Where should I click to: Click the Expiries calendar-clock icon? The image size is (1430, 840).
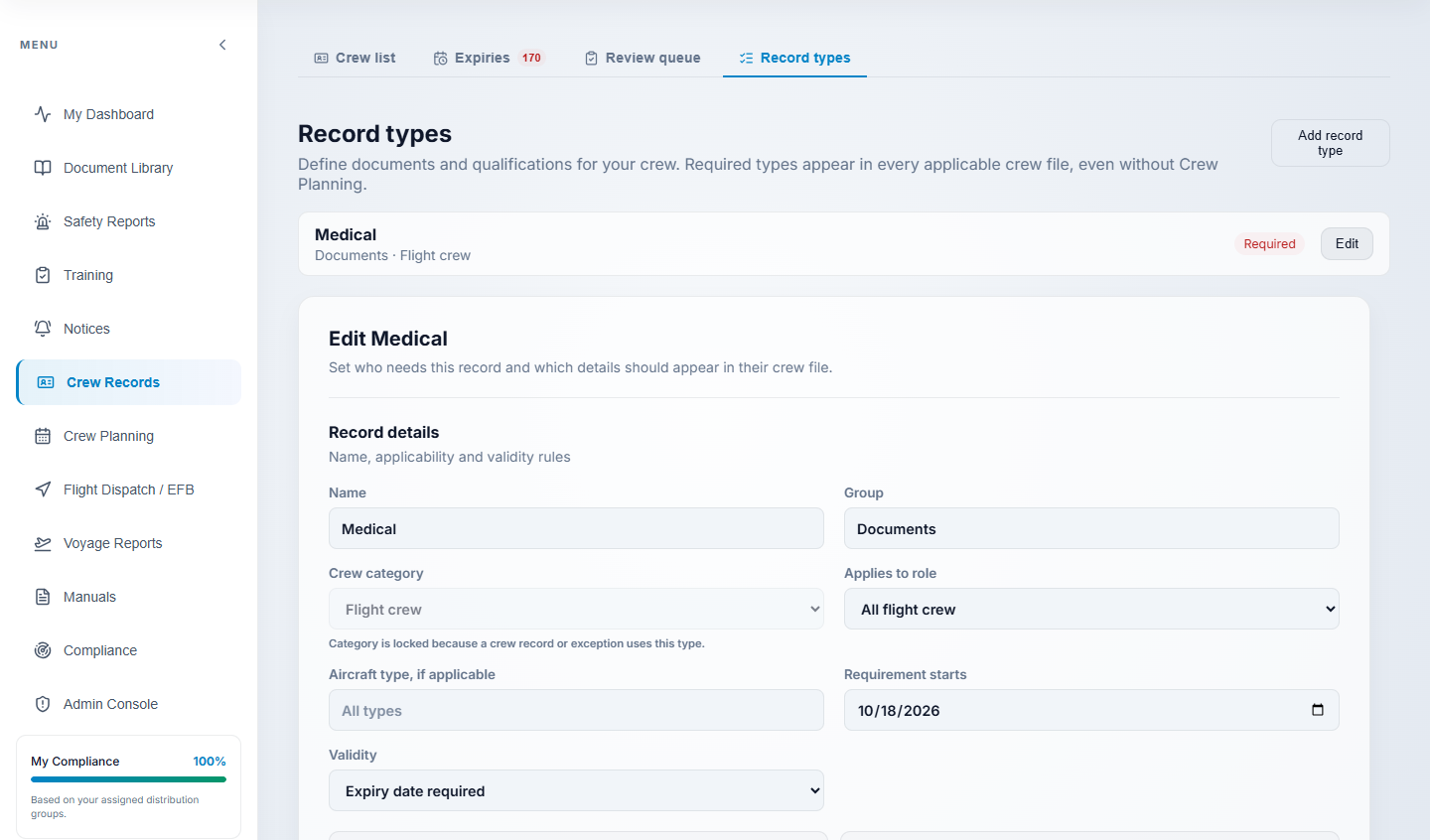pos(440,59)
